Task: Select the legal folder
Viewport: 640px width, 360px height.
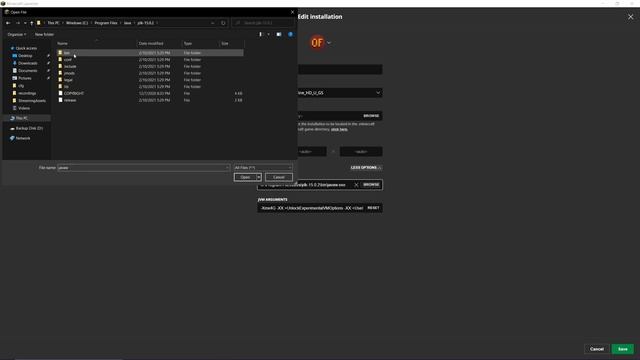Action: coord(150,80)
